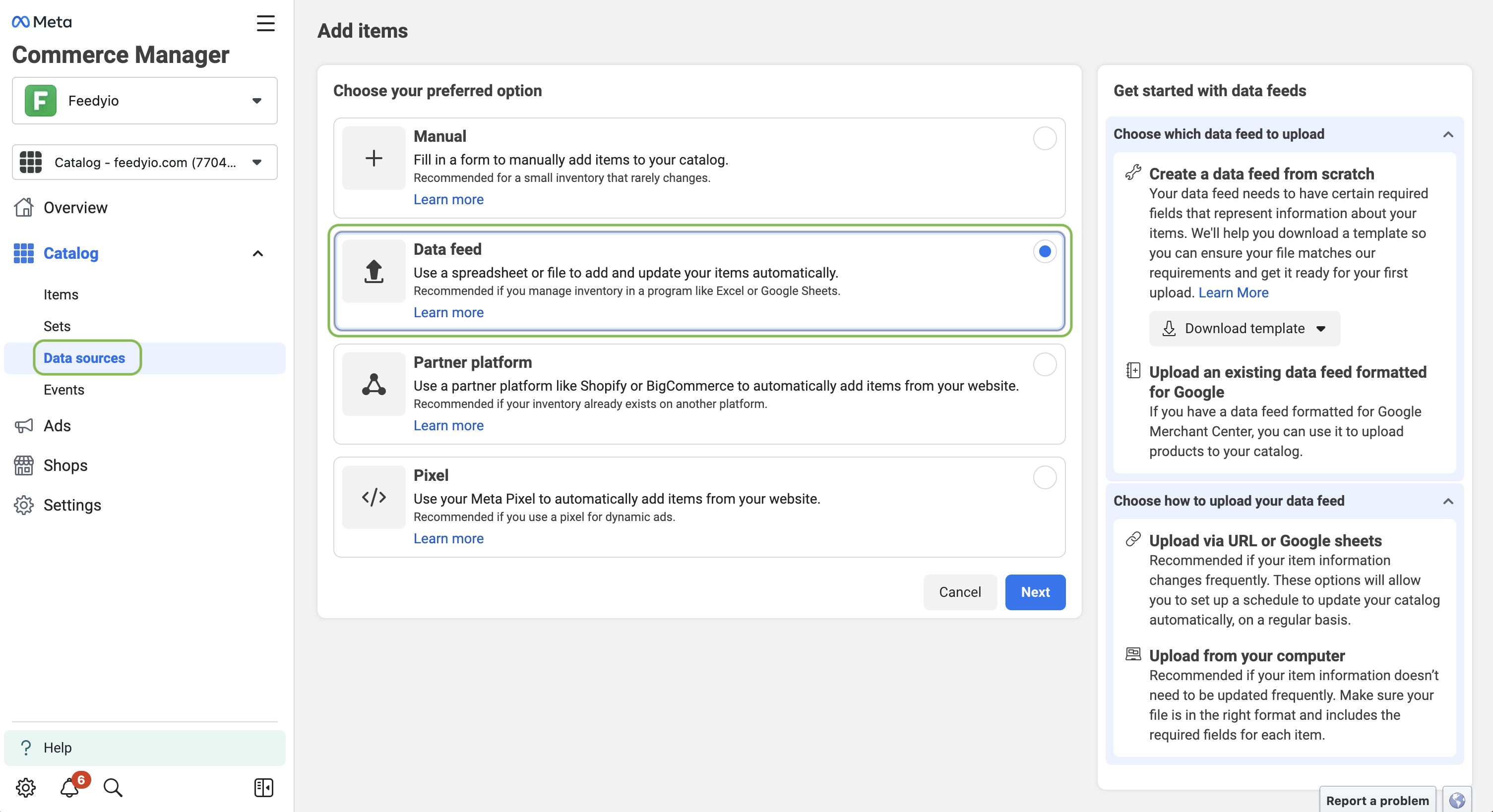Open the Feedyio business account dropdown
Viewport: 1493px width, 812px height.
145,101
